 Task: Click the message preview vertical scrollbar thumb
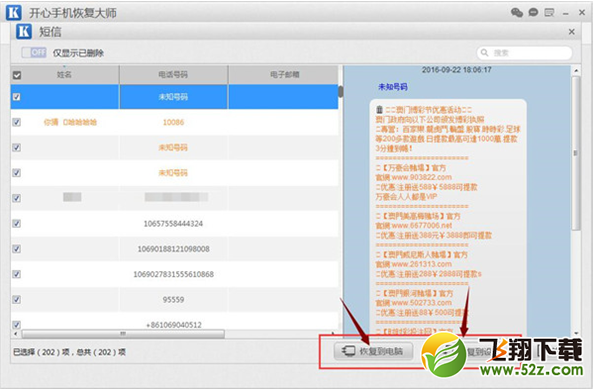(x=576, y=153)
